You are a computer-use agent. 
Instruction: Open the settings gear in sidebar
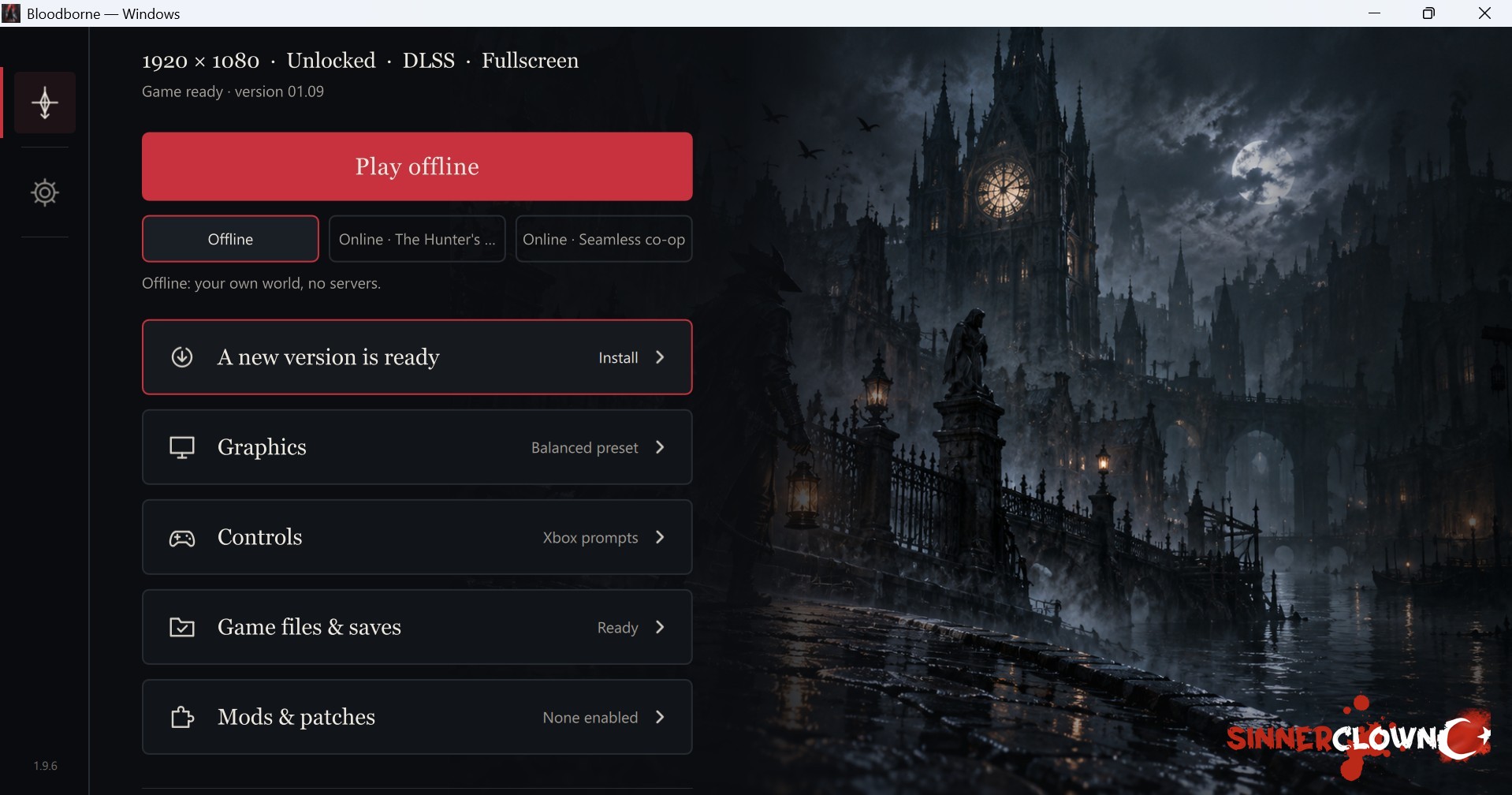tap(46, 192)
